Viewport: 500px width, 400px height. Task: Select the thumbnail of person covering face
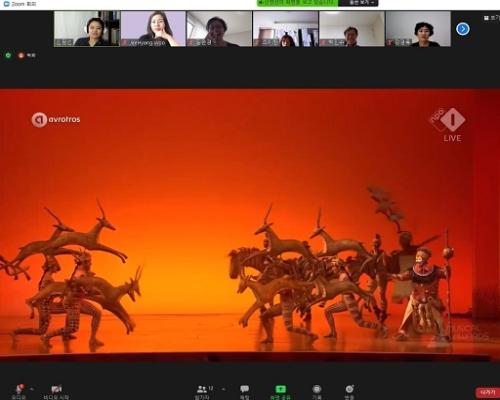(219, 29)
